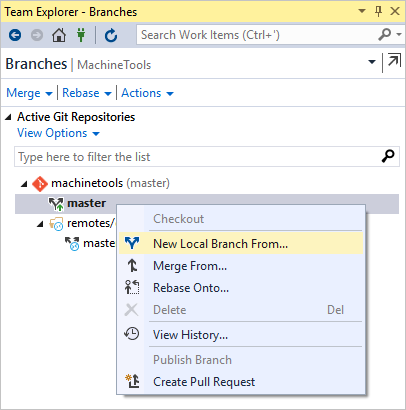Click the Branches page title
This screenshot has height=410, width=406.
tap(36, 64)
